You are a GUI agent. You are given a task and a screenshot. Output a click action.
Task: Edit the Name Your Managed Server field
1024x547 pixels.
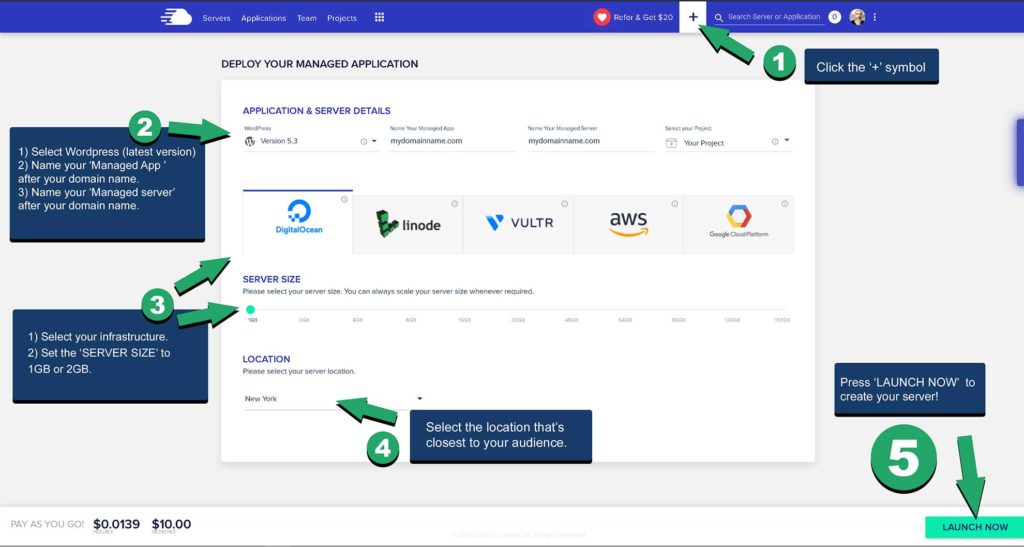(x=590, y=141)
